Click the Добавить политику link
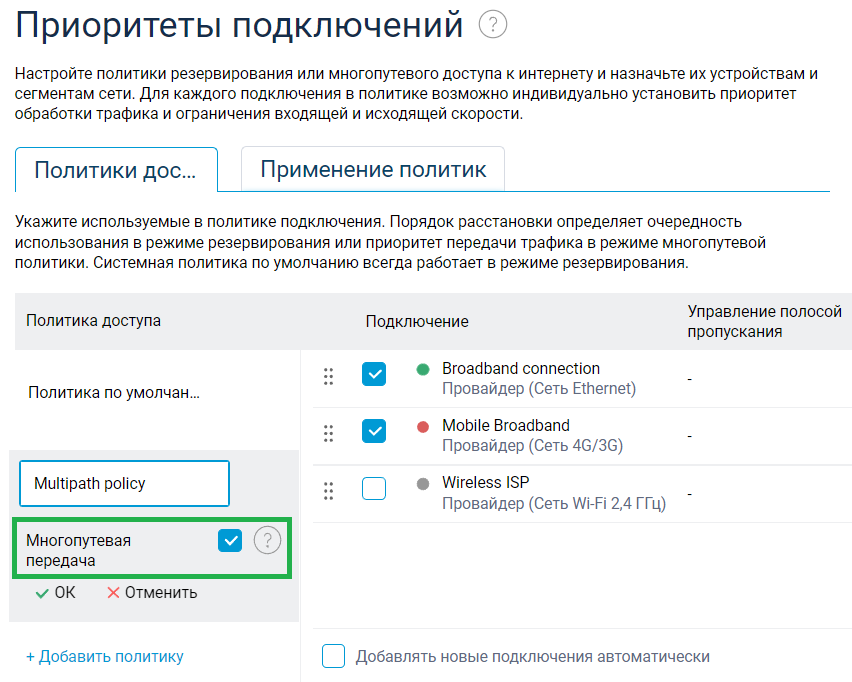852x682 pixels. pos(105,657)
